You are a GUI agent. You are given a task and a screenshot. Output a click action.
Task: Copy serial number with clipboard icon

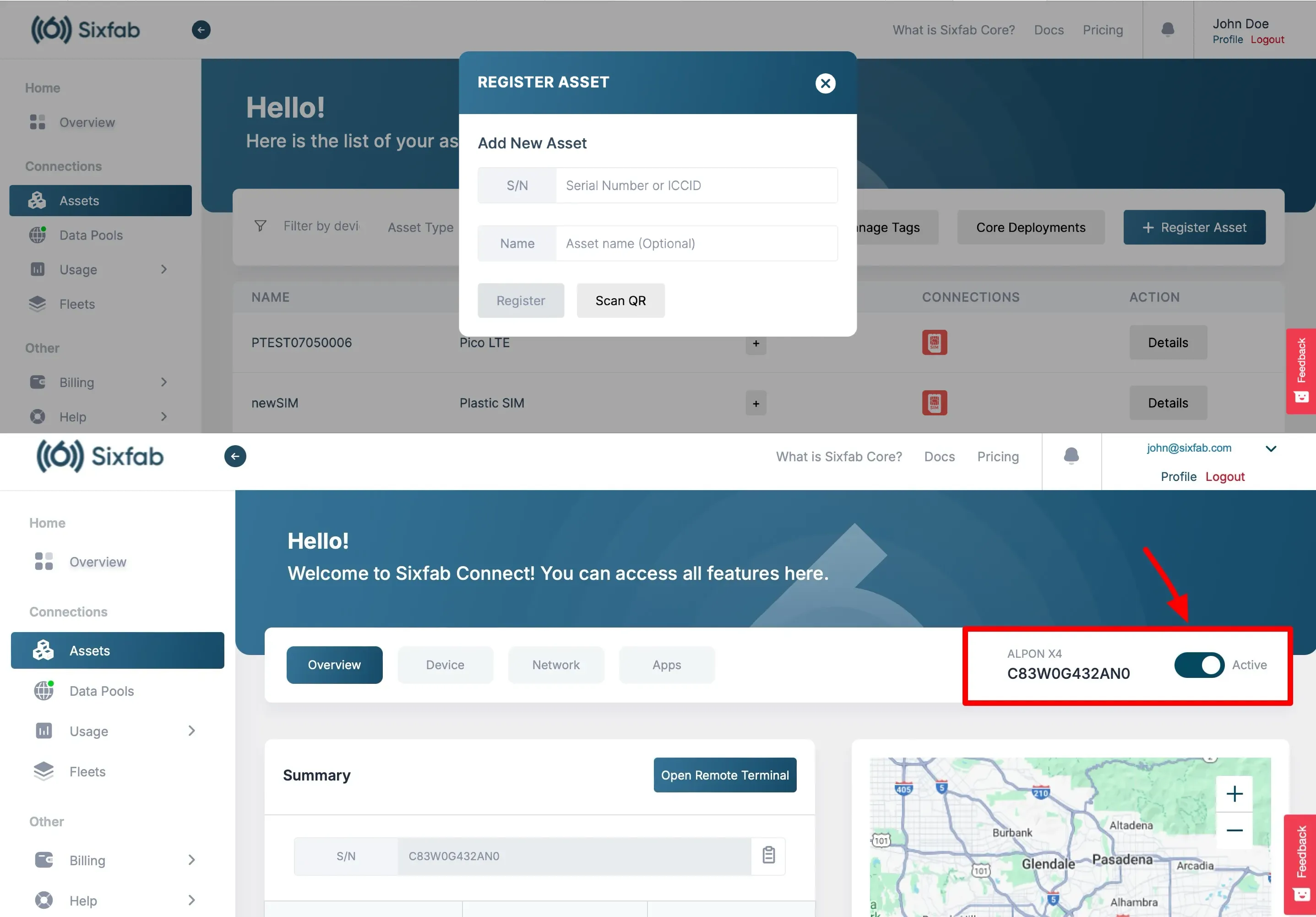click(x=769, y=855)
